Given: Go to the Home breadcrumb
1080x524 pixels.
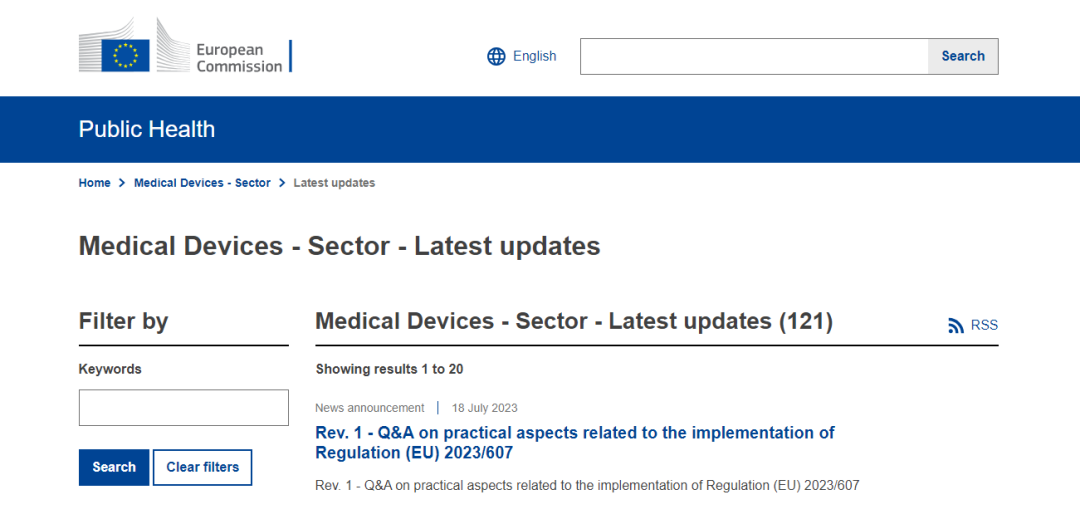Looking at the screenshot, I should click(94, 183).
